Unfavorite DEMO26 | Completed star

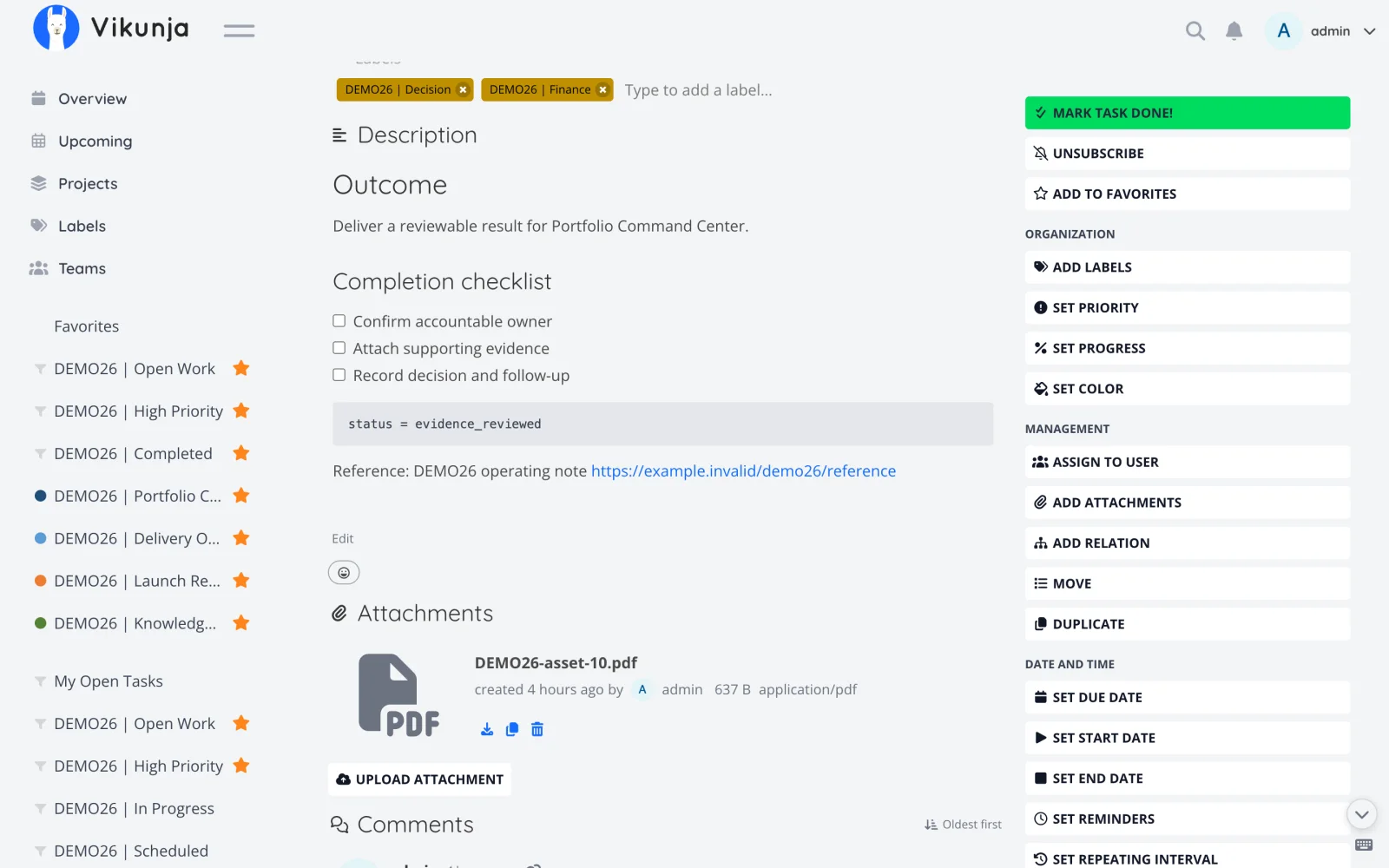click(241, 453)
